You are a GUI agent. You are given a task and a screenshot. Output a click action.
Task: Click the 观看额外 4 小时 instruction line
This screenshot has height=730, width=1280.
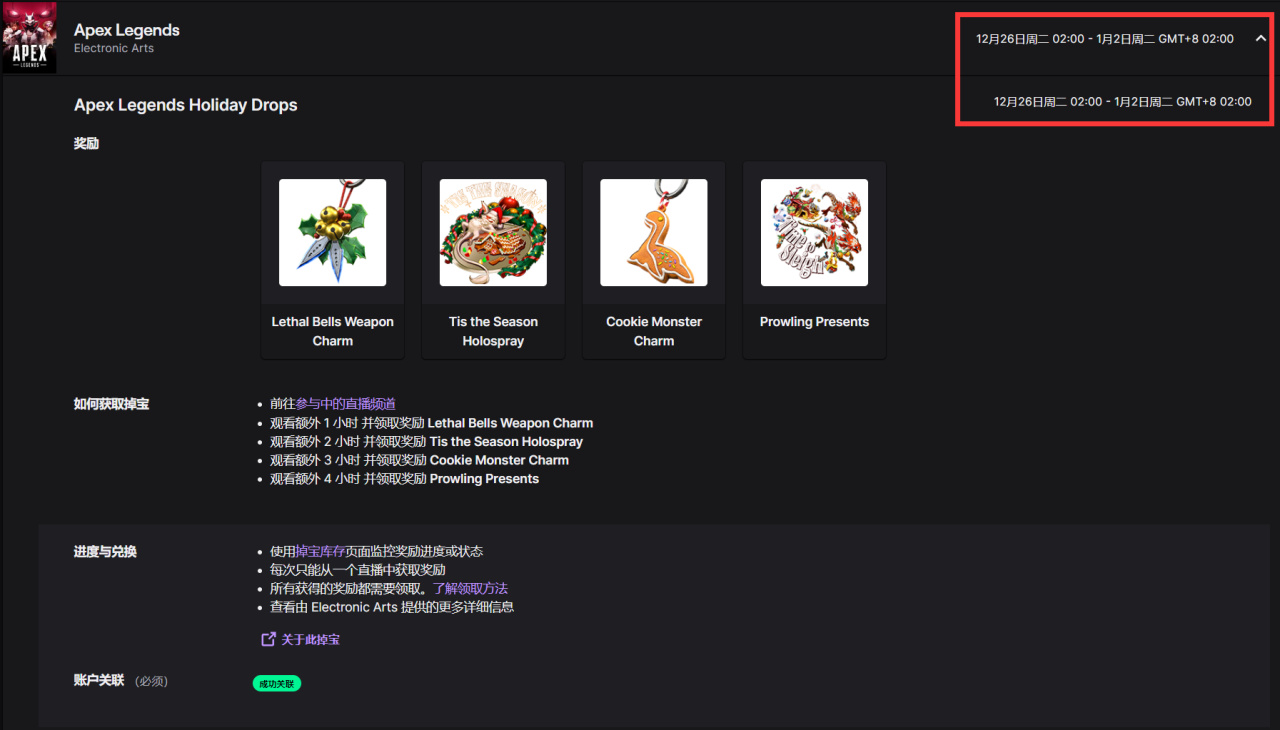point(404,479)
